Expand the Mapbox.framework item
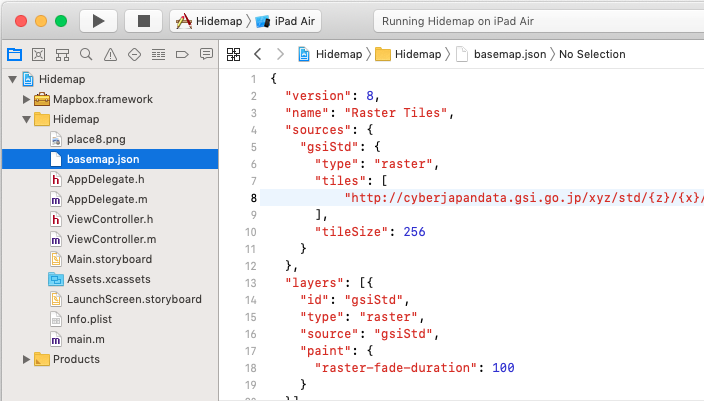Image resolution: width=704 pixels, height=401 pixels. [x=27, y=99]
